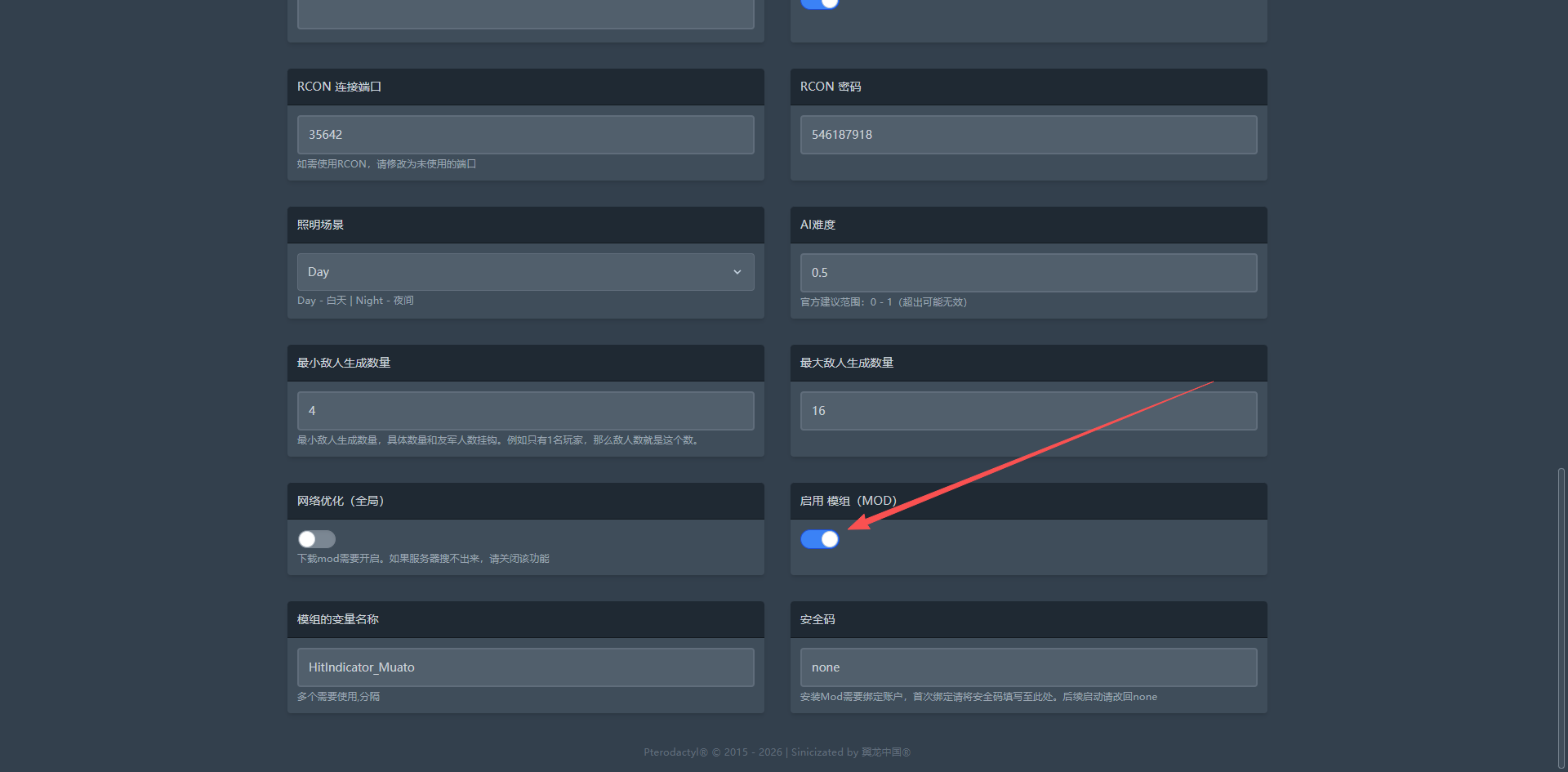
Task: Click the chevron arrow in the Day selector
Action: [737, 272]
